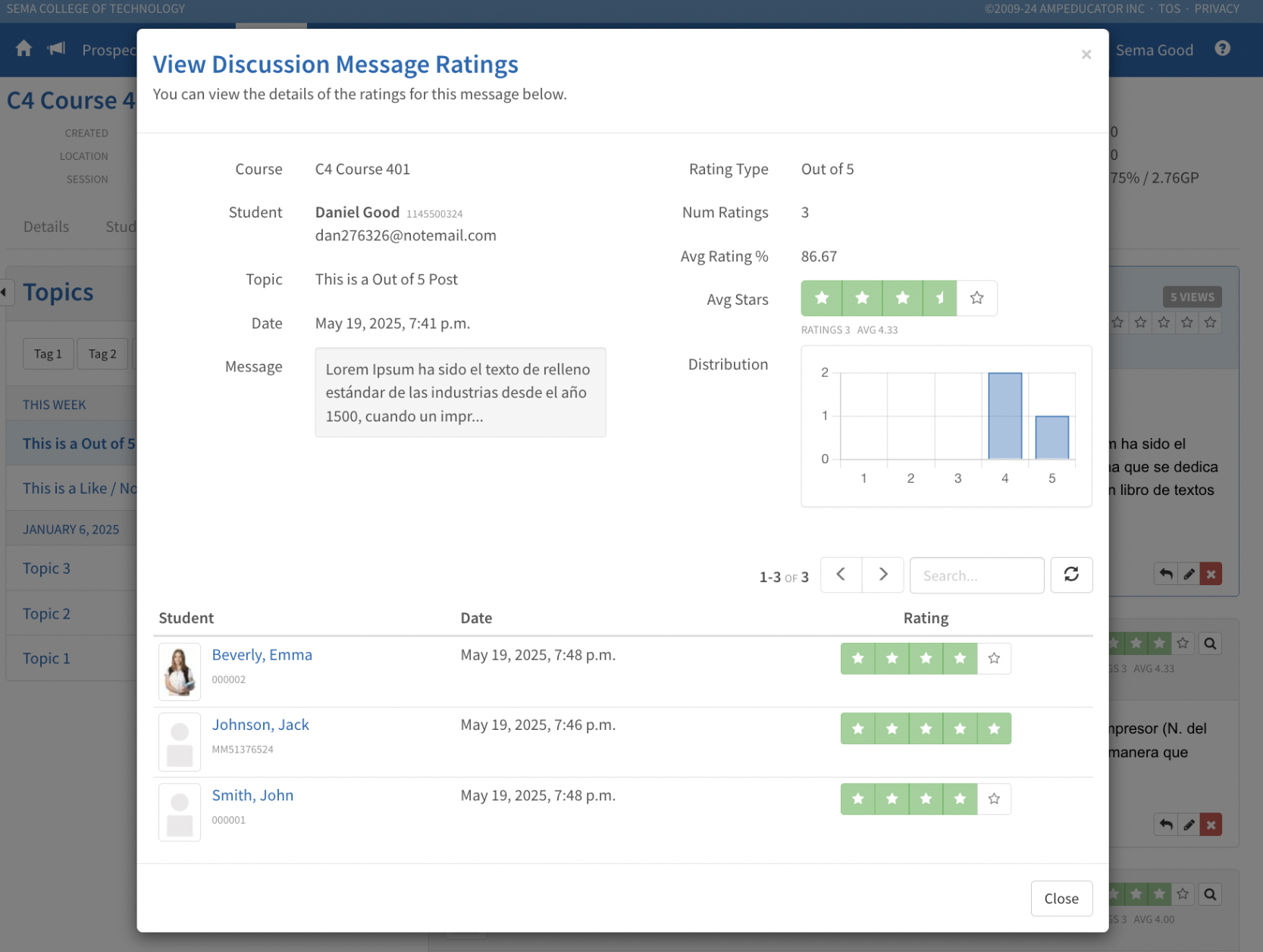Open Beverly, Emma student link

coord(262,655)
